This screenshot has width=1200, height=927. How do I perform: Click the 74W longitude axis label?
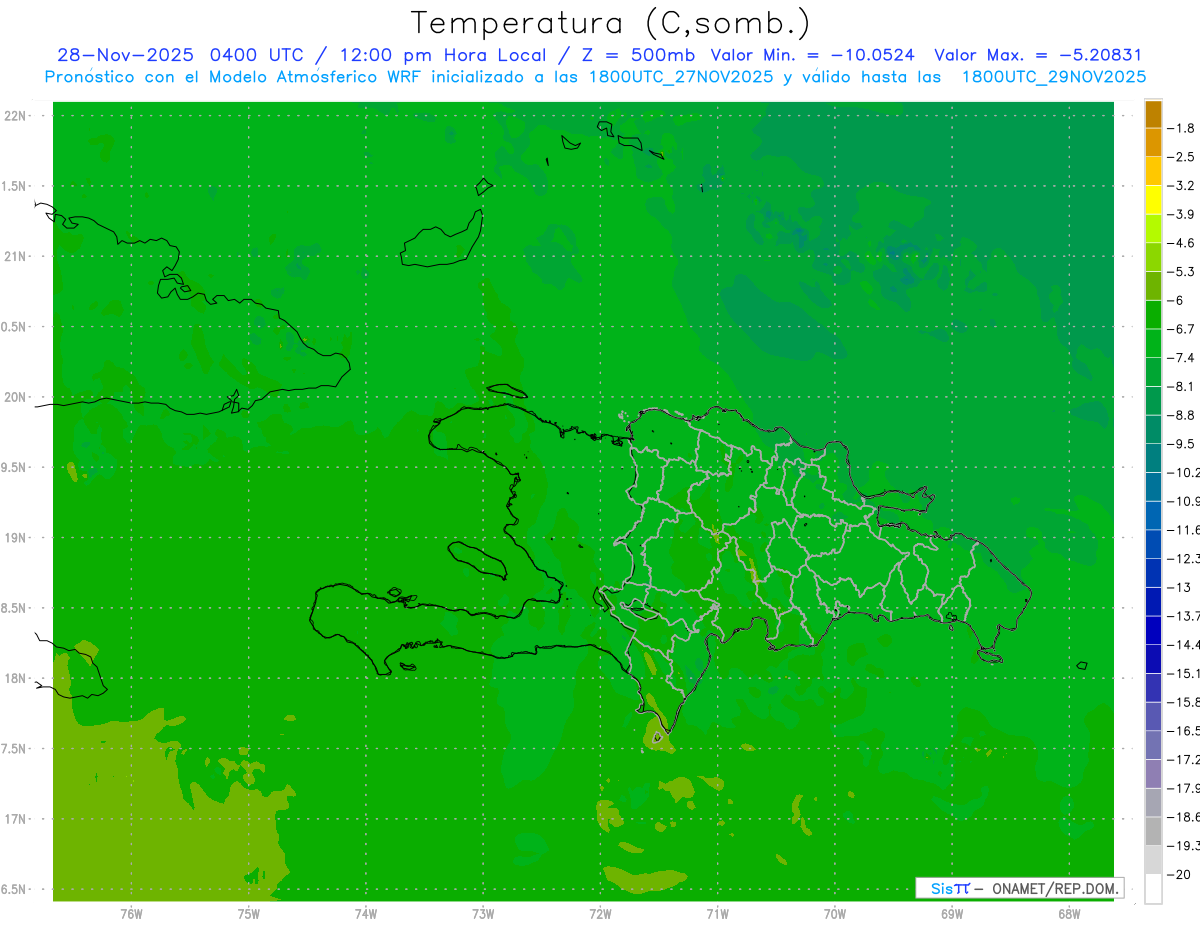tap(366, 914)
